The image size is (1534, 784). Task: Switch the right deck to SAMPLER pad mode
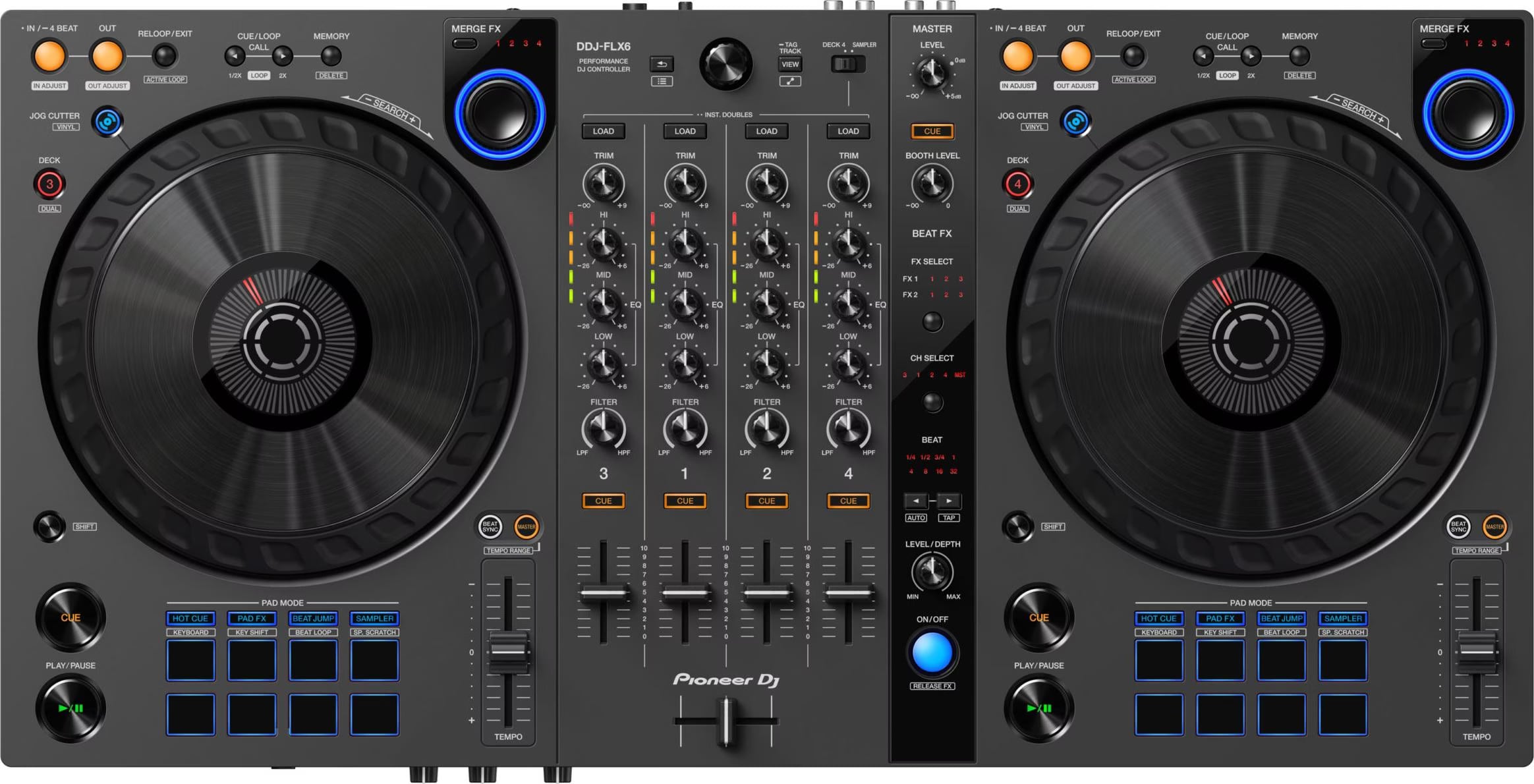pos(1342,618)
